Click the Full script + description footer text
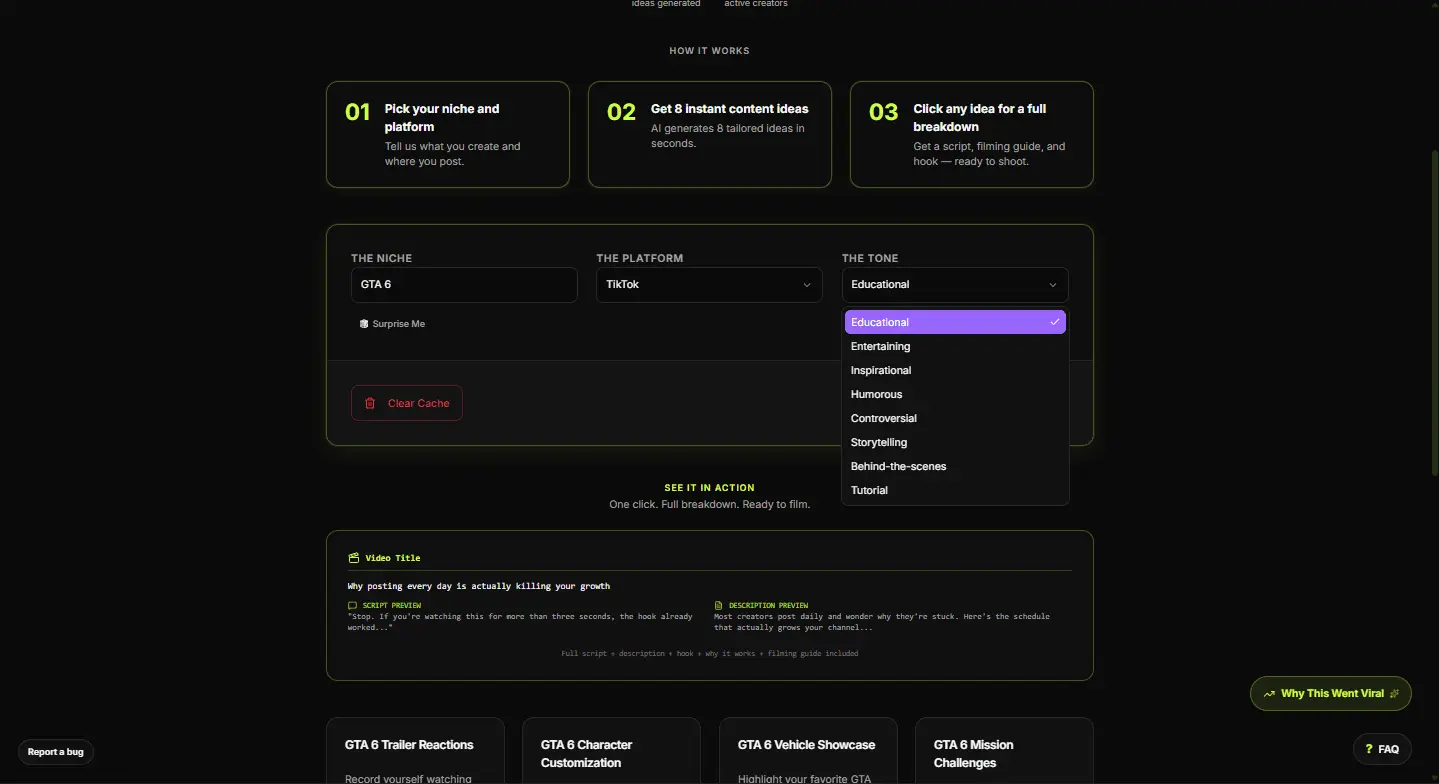This screenshot has width=1439, height=784. (x=710, y=653)
